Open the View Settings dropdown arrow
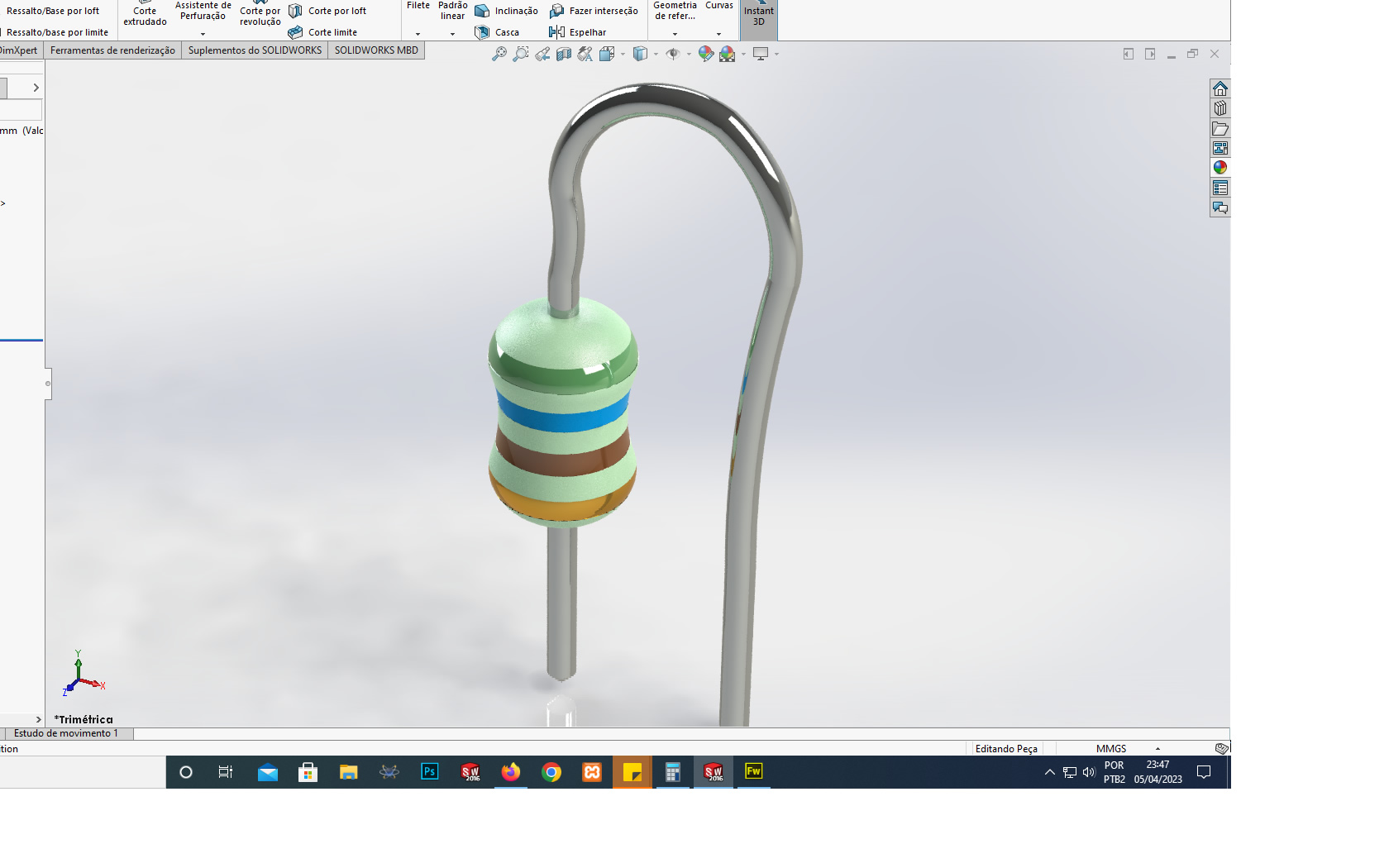1389x868 pixels. (x=776, y=55)
